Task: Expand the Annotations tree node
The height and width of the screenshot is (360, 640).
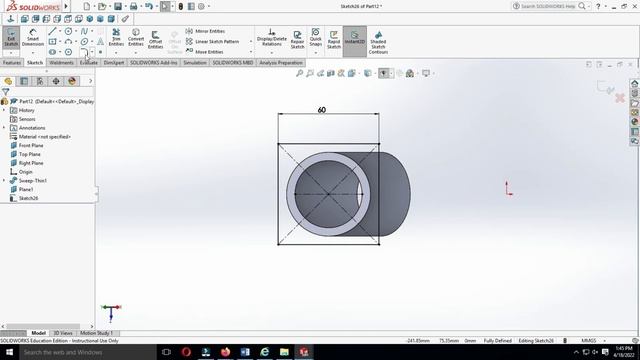Action: click(4, 128)
